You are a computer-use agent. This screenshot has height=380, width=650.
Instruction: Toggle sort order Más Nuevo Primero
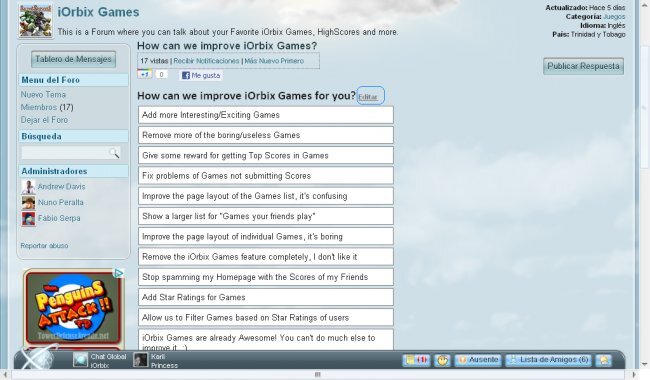coord(274,61)
